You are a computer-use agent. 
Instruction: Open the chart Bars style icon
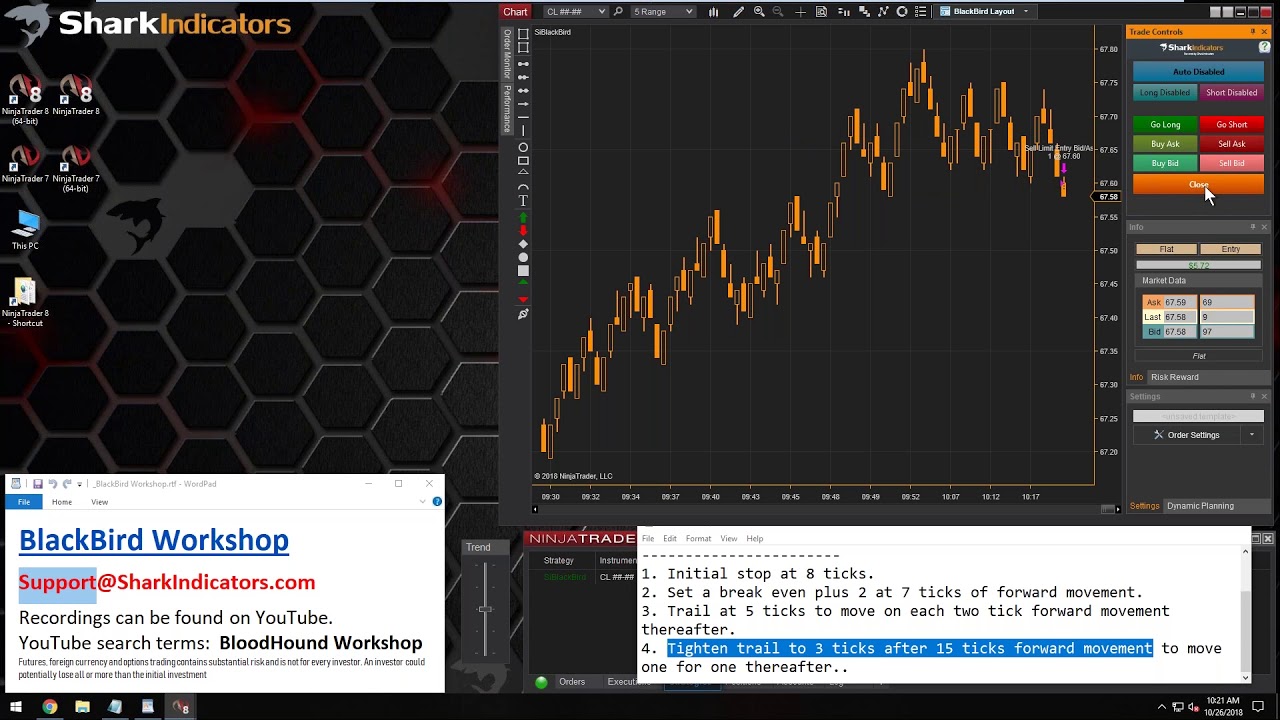pyautogui.click(x=713, y=12)
